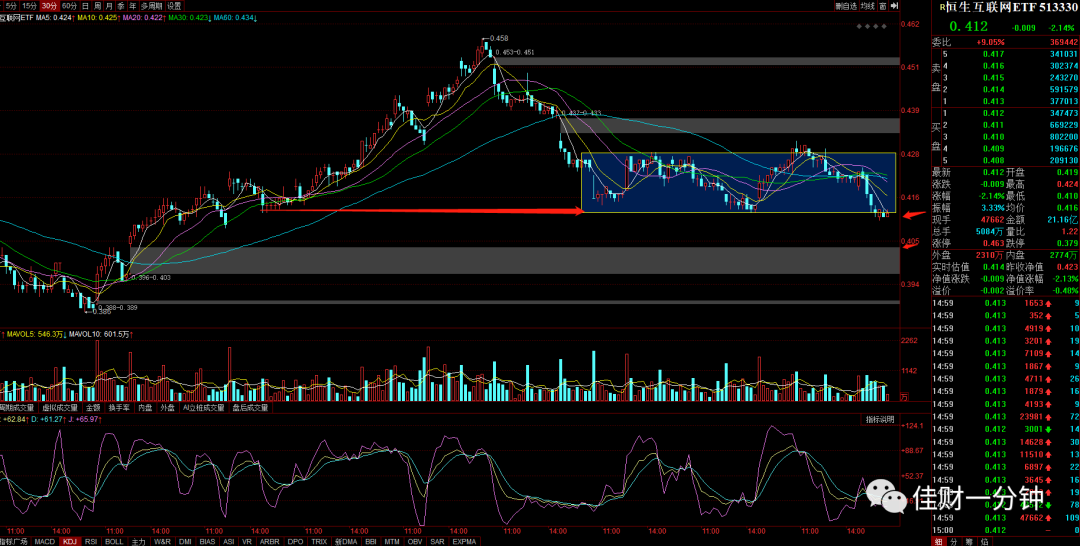Open 指标说明 indicator explanation
Screen dimensions: 1080x546
coord(880,419)
